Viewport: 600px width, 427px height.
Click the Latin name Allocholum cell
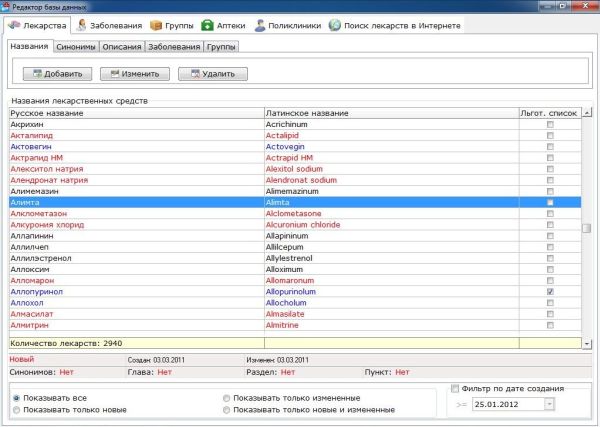[x=391, y=303]
